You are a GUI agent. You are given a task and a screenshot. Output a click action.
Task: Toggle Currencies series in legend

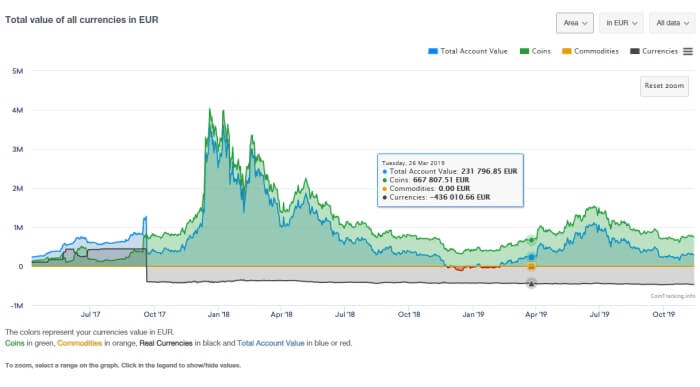[x=660, y=51]
